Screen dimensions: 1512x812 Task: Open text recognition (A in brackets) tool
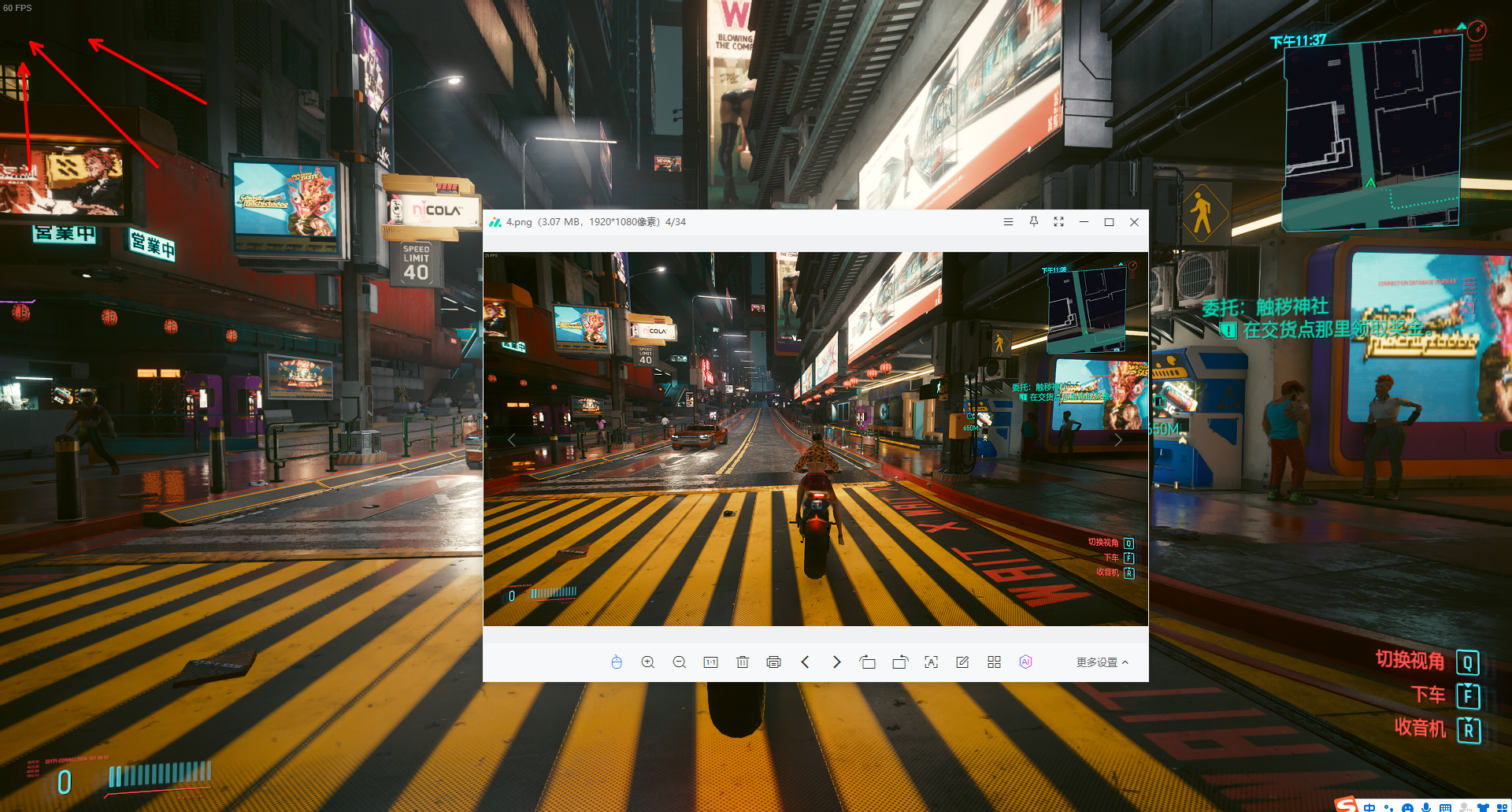[x=932, y=662]
